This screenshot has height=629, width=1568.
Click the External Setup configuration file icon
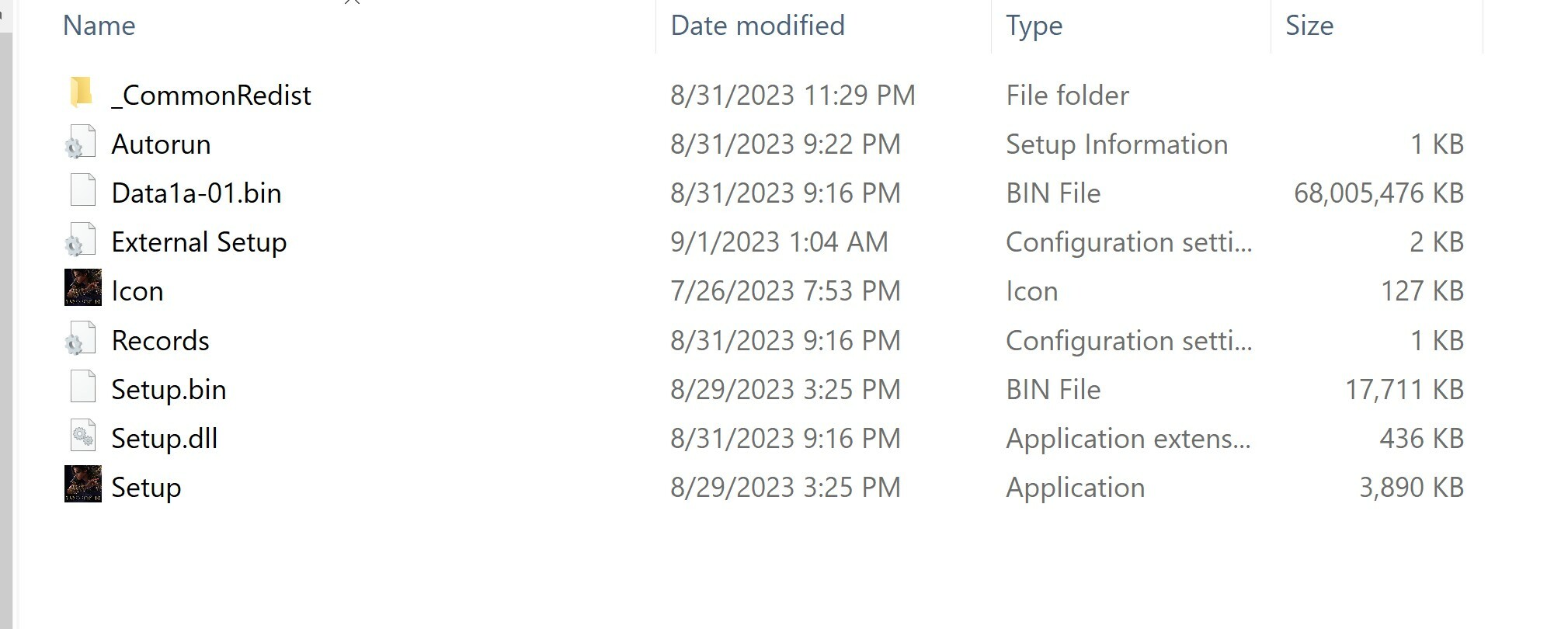point(82,241)
